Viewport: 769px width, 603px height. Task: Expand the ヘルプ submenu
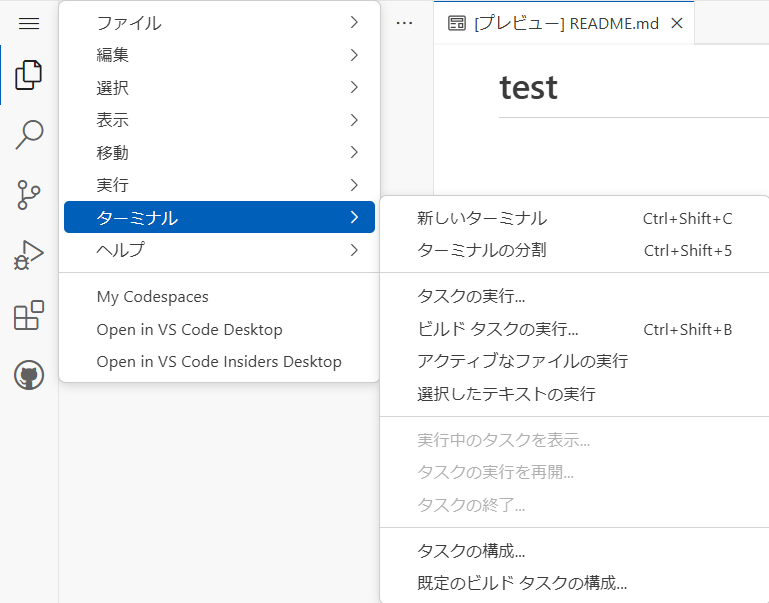point(219,250)
